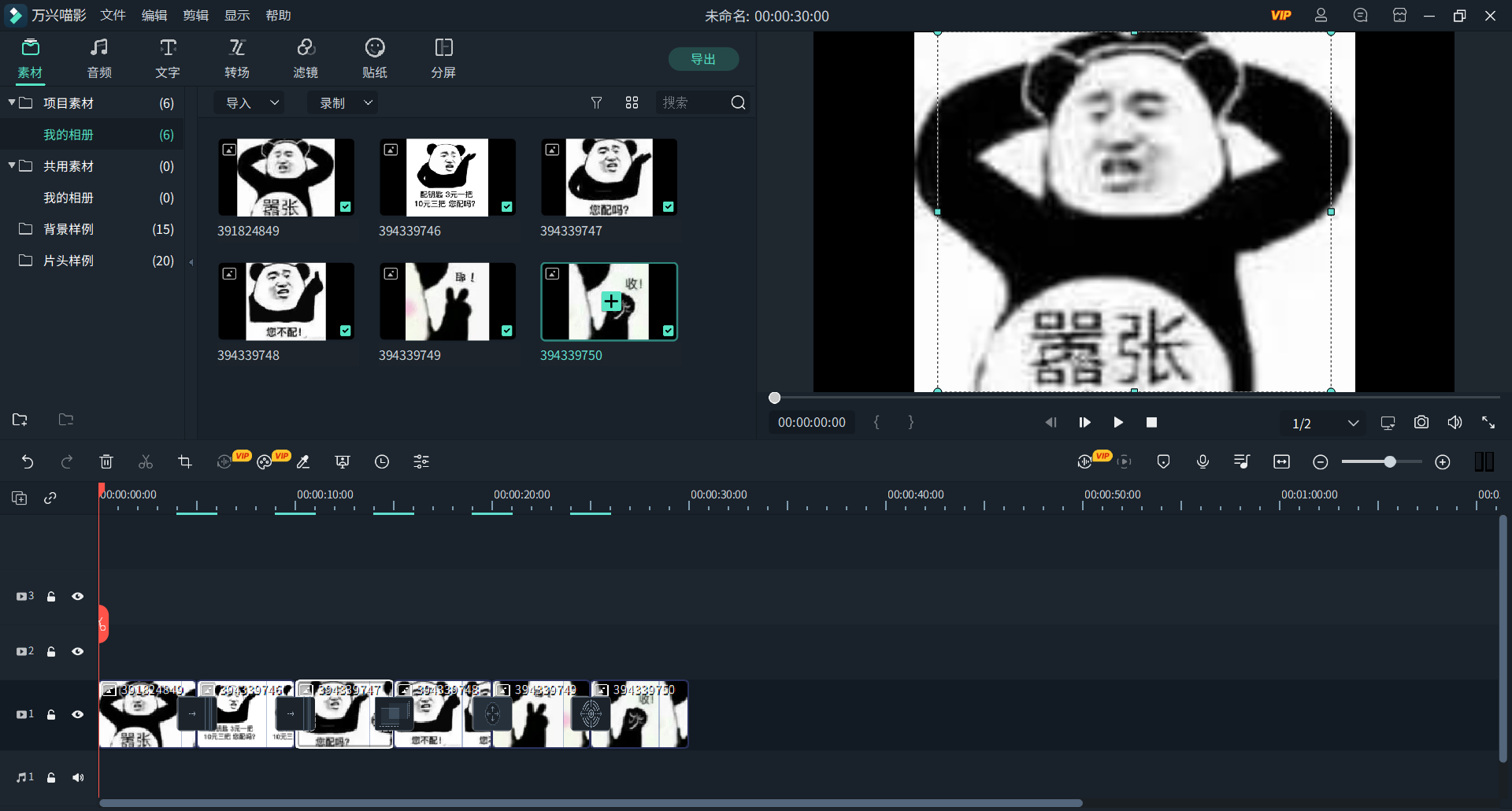
Task: Select the crop tool in the timeline toolbar
Action: tap(184, 461)
